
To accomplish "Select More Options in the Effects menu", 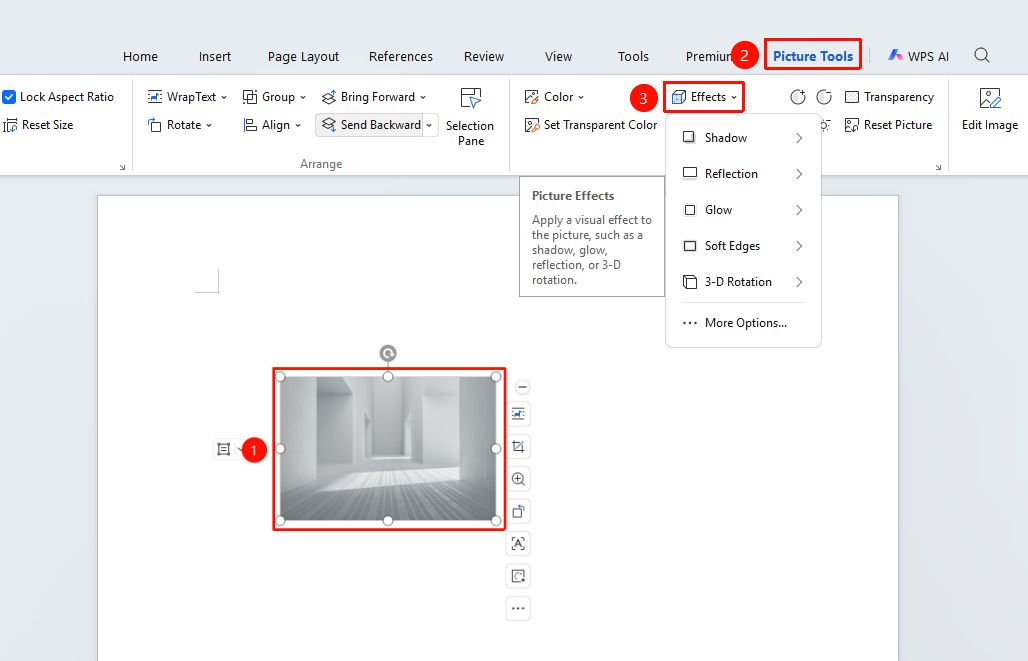I will [743, 323].
